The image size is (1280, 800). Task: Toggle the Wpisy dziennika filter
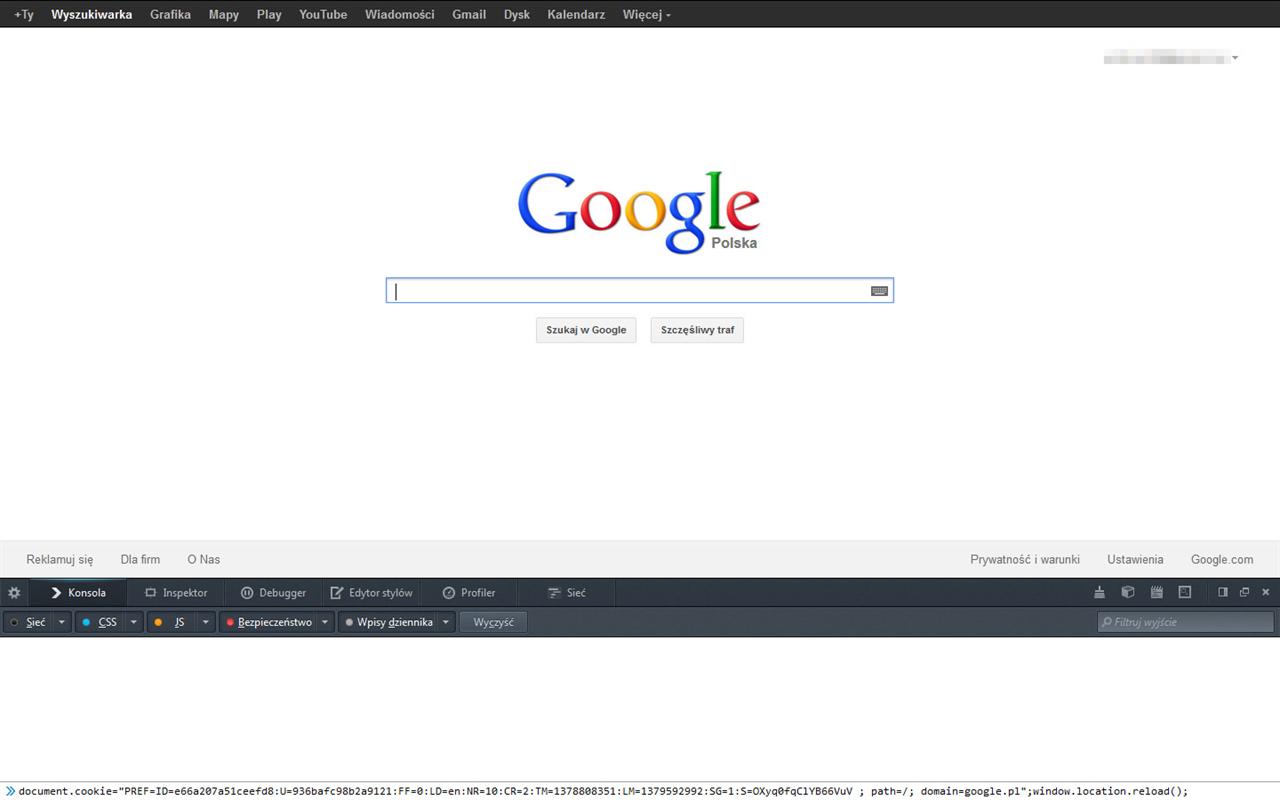388,622
